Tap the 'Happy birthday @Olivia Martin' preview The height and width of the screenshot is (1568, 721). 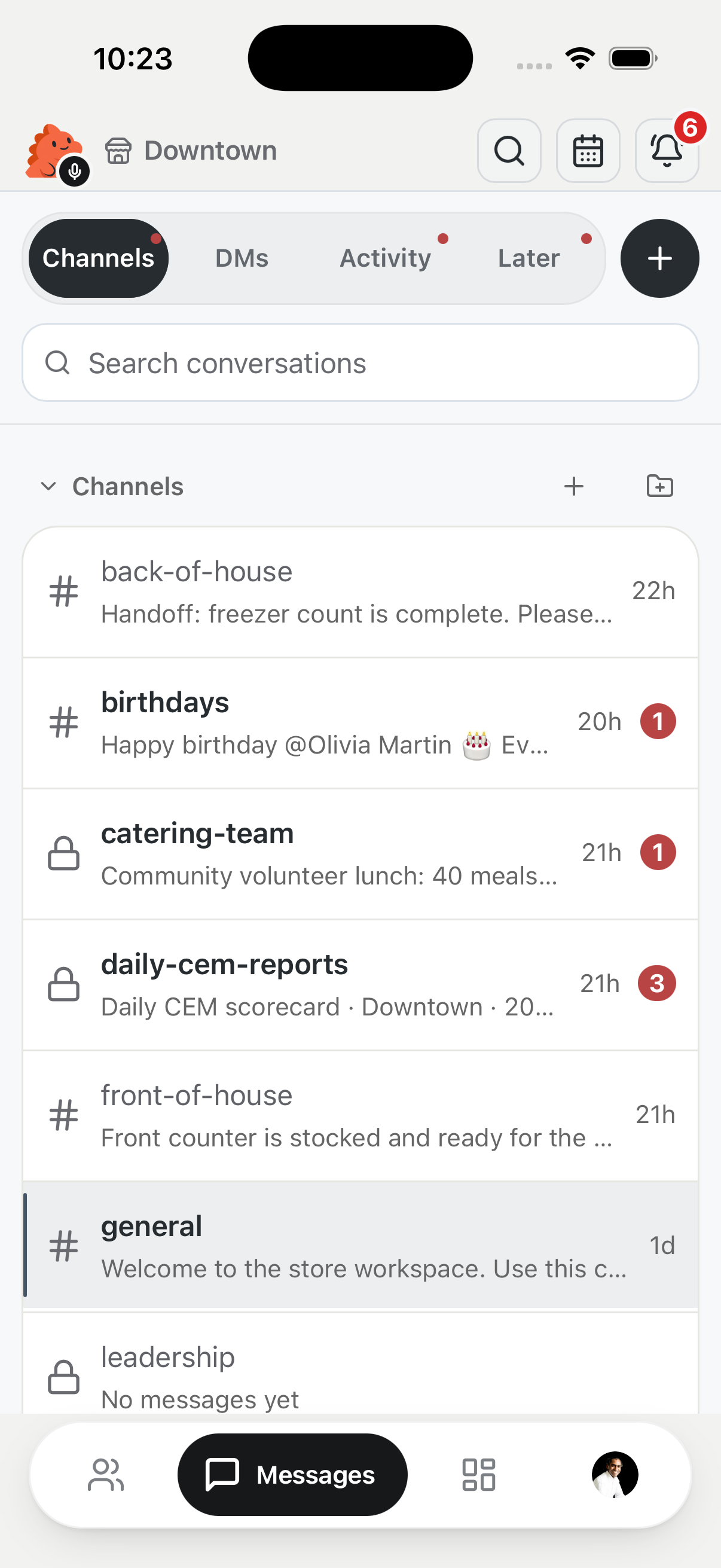(x=325, y=745)
